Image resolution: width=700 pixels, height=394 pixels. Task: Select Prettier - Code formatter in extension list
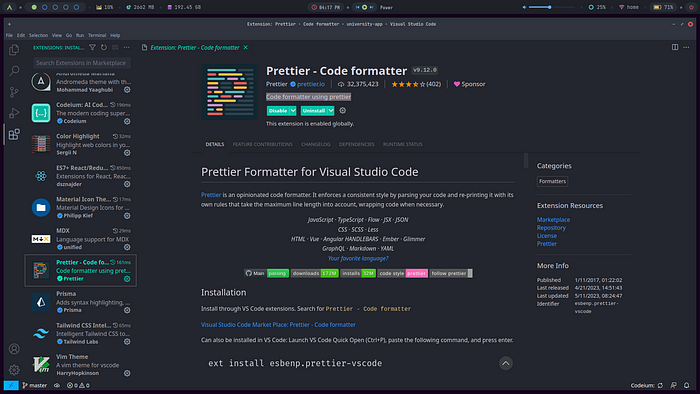80,270
